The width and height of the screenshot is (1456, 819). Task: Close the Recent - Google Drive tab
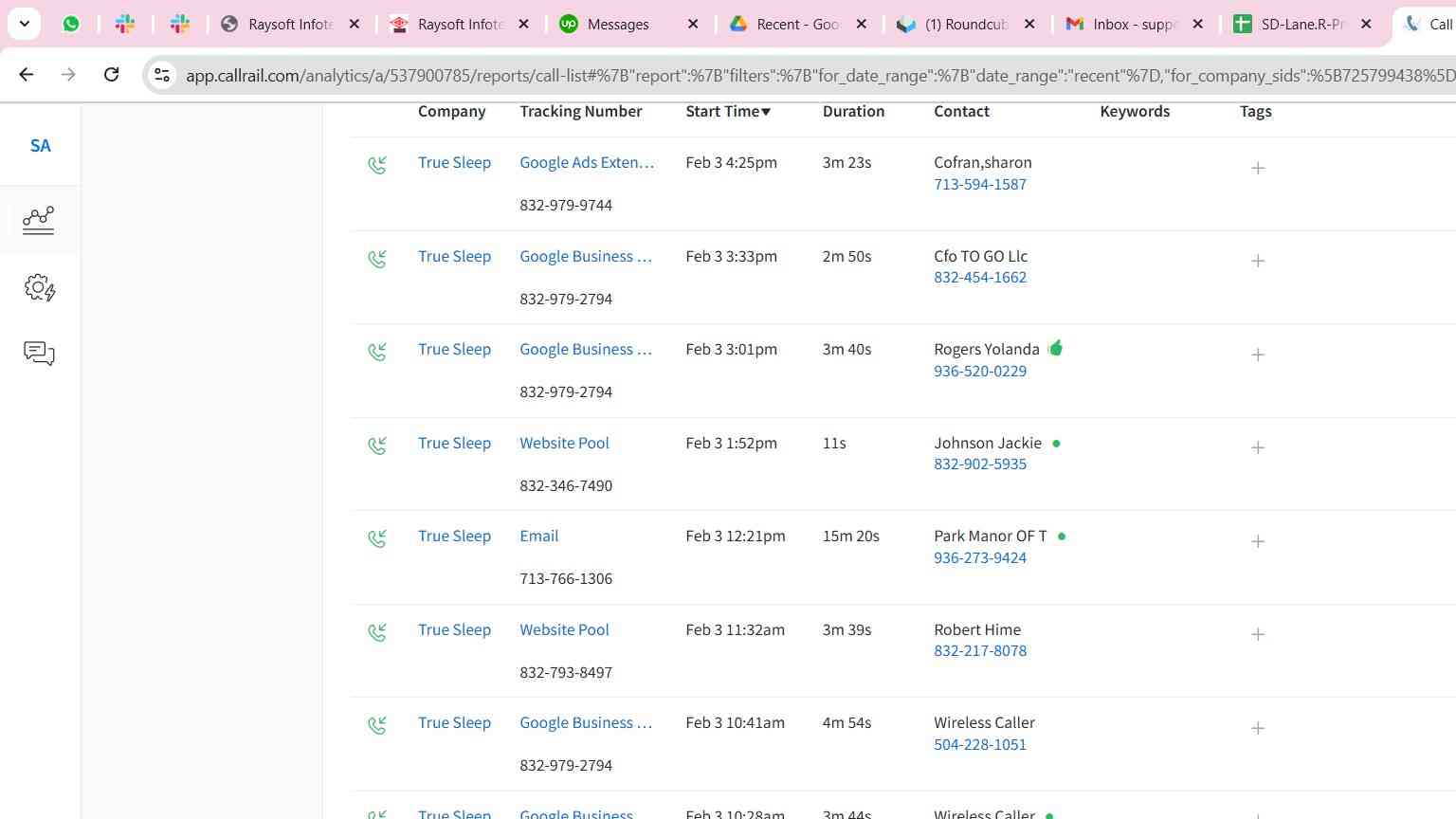coord(862,24)
